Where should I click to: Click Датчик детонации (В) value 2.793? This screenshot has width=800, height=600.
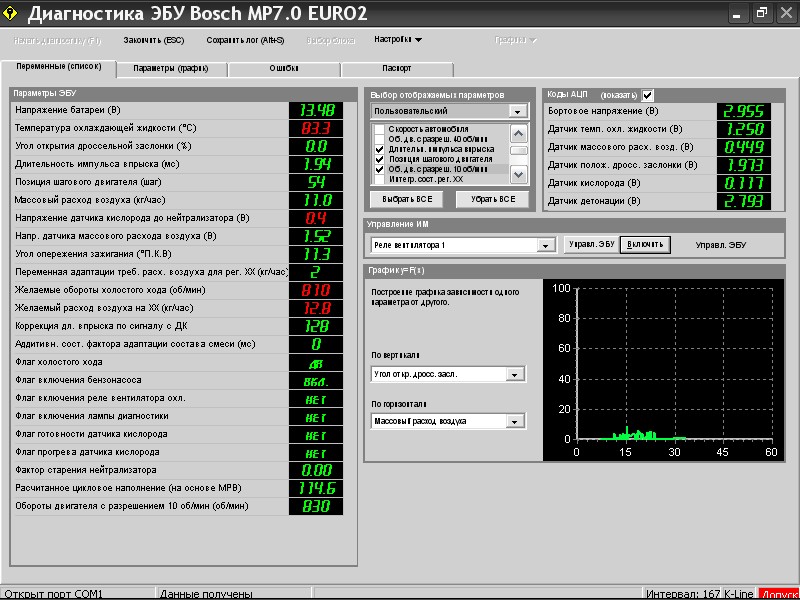pos(743,202)
